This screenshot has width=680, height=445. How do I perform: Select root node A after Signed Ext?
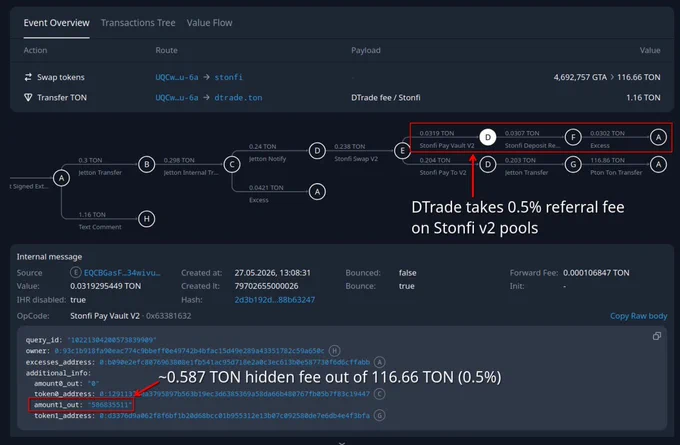(61, 178)
